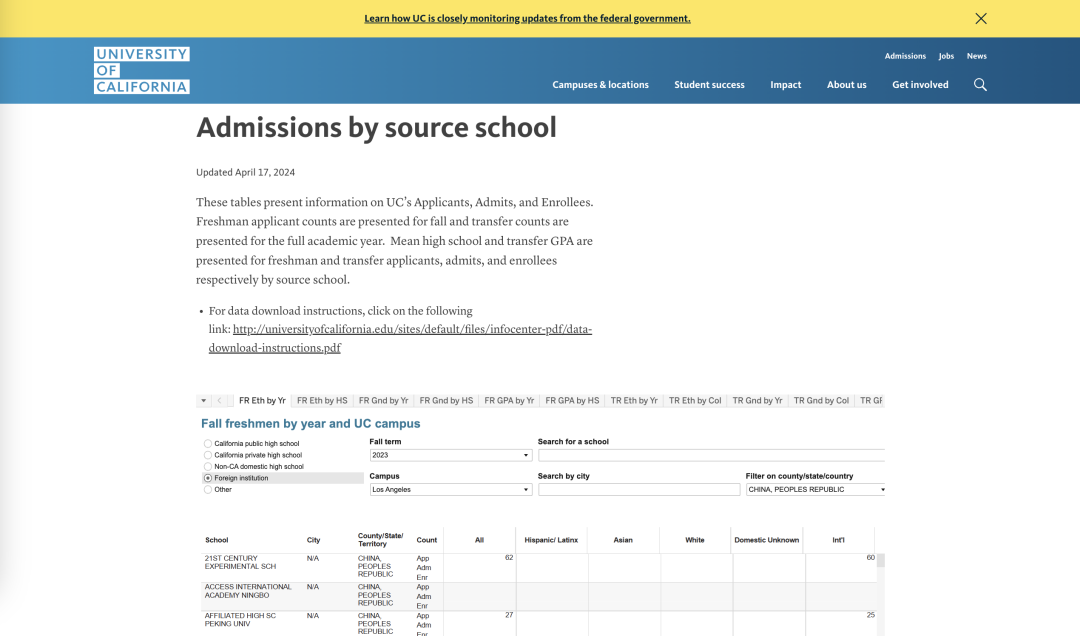Open the tab list dropdown arrow
The image size is (1080, 636).
point(203,400)
